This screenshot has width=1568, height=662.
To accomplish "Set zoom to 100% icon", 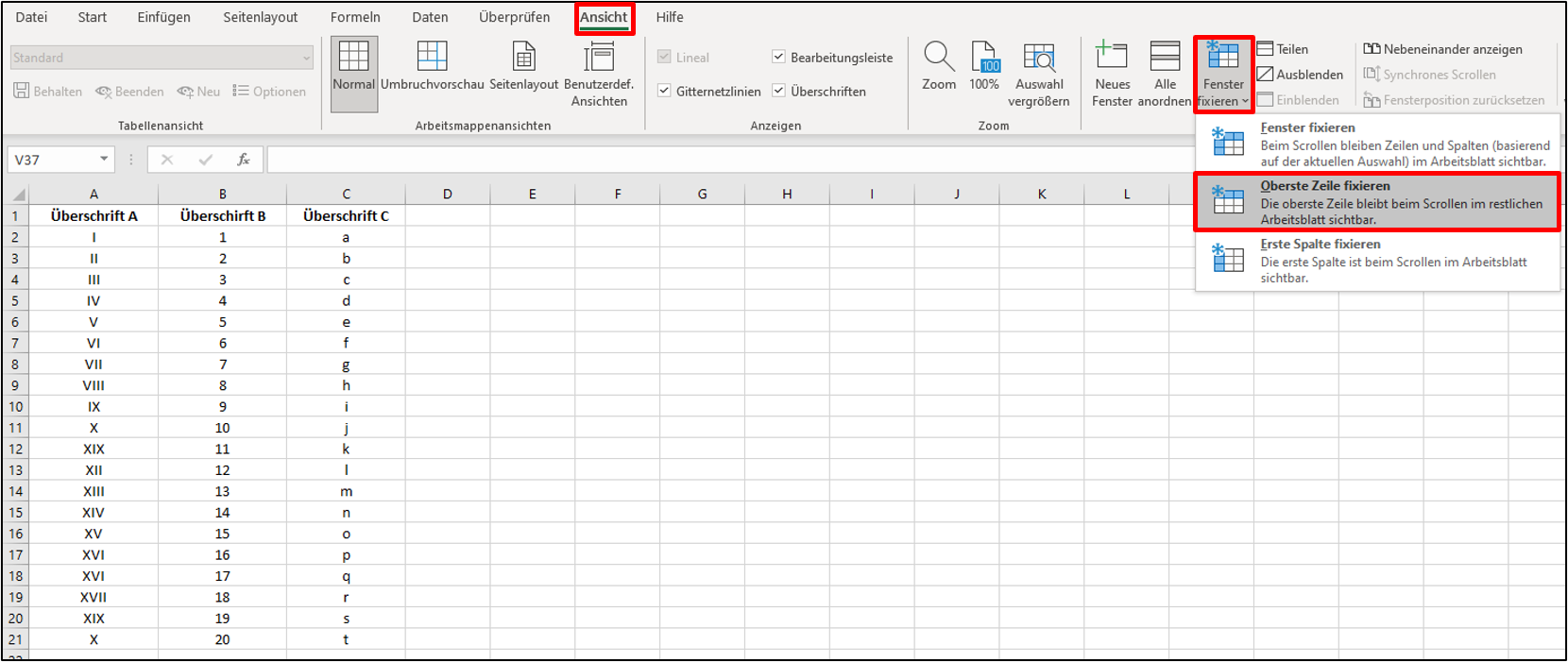I will 984,66.
